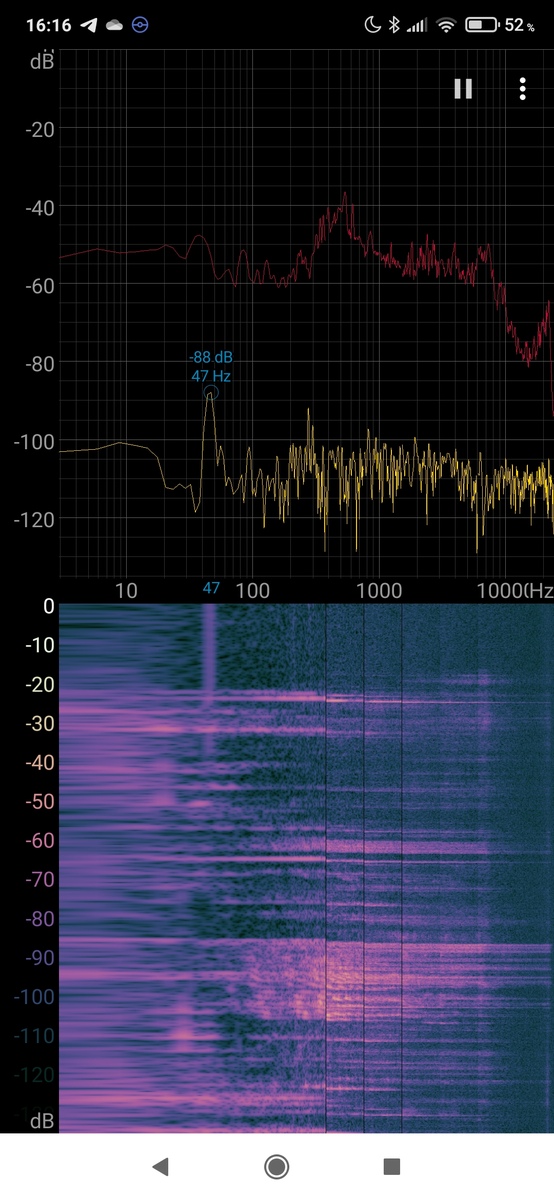Tap the Wi-Fi status icon
554x1200 pixels.
[446, 25]
